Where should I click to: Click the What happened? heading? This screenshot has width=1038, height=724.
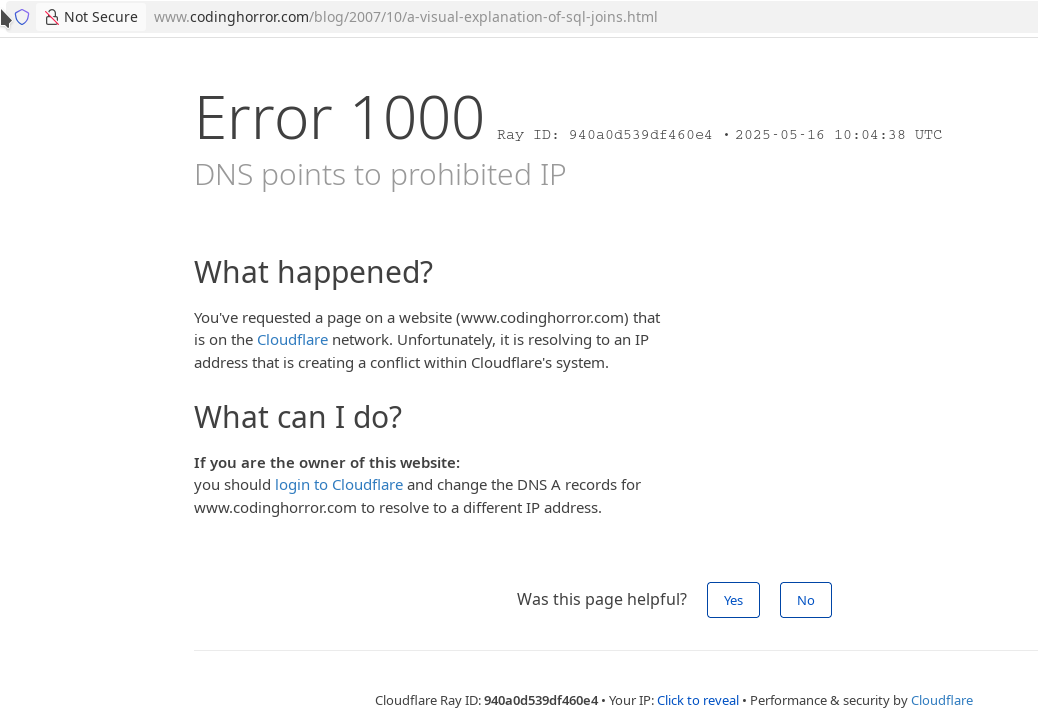click(313, 272)
